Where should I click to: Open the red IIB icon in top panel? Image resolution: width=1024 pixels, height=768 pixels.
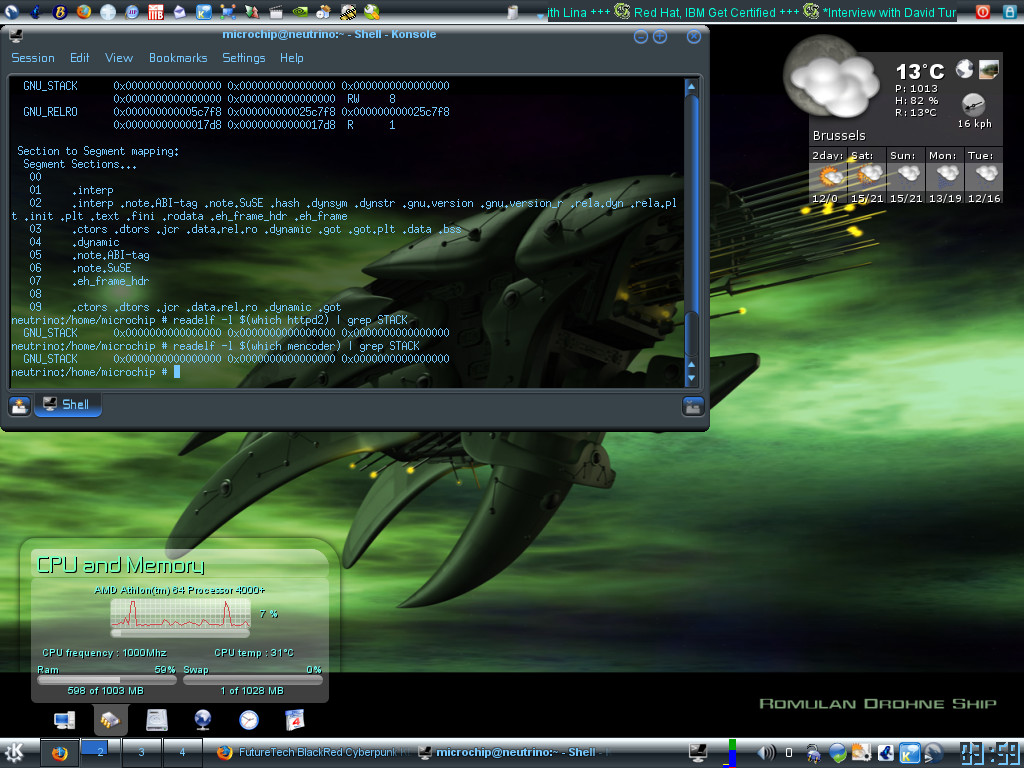(x=155, y=11)
